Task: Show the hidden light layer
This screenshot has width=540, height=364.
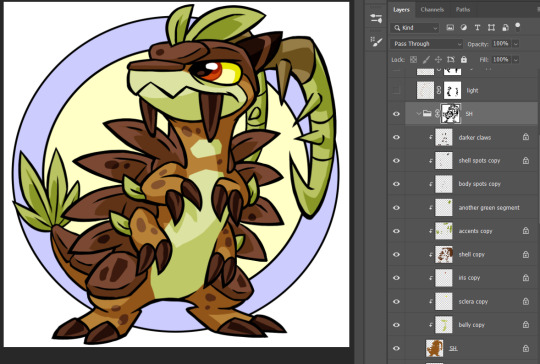Action: click(396, 91)
